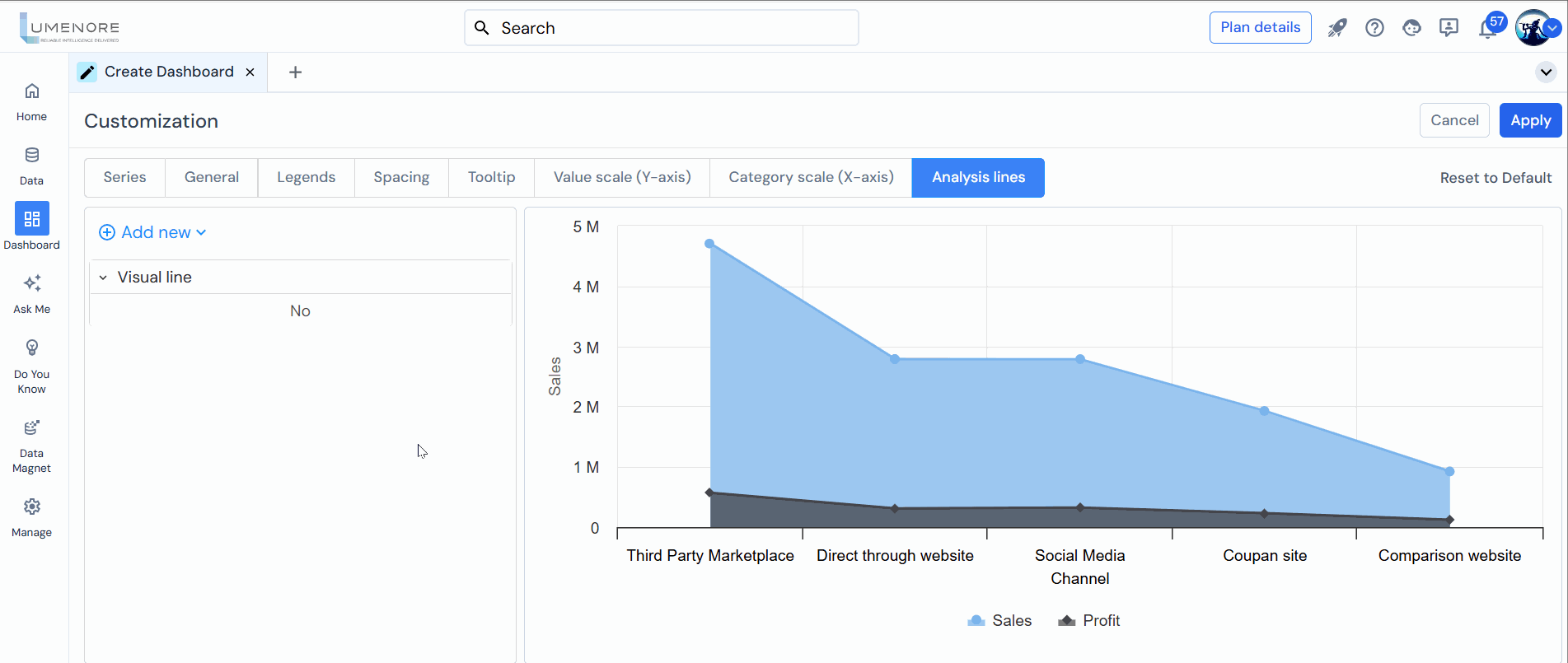Open Data Magnet from sidebar
Image resolution: width=1568 pixels, height=663 pixels.
[31, 446]
